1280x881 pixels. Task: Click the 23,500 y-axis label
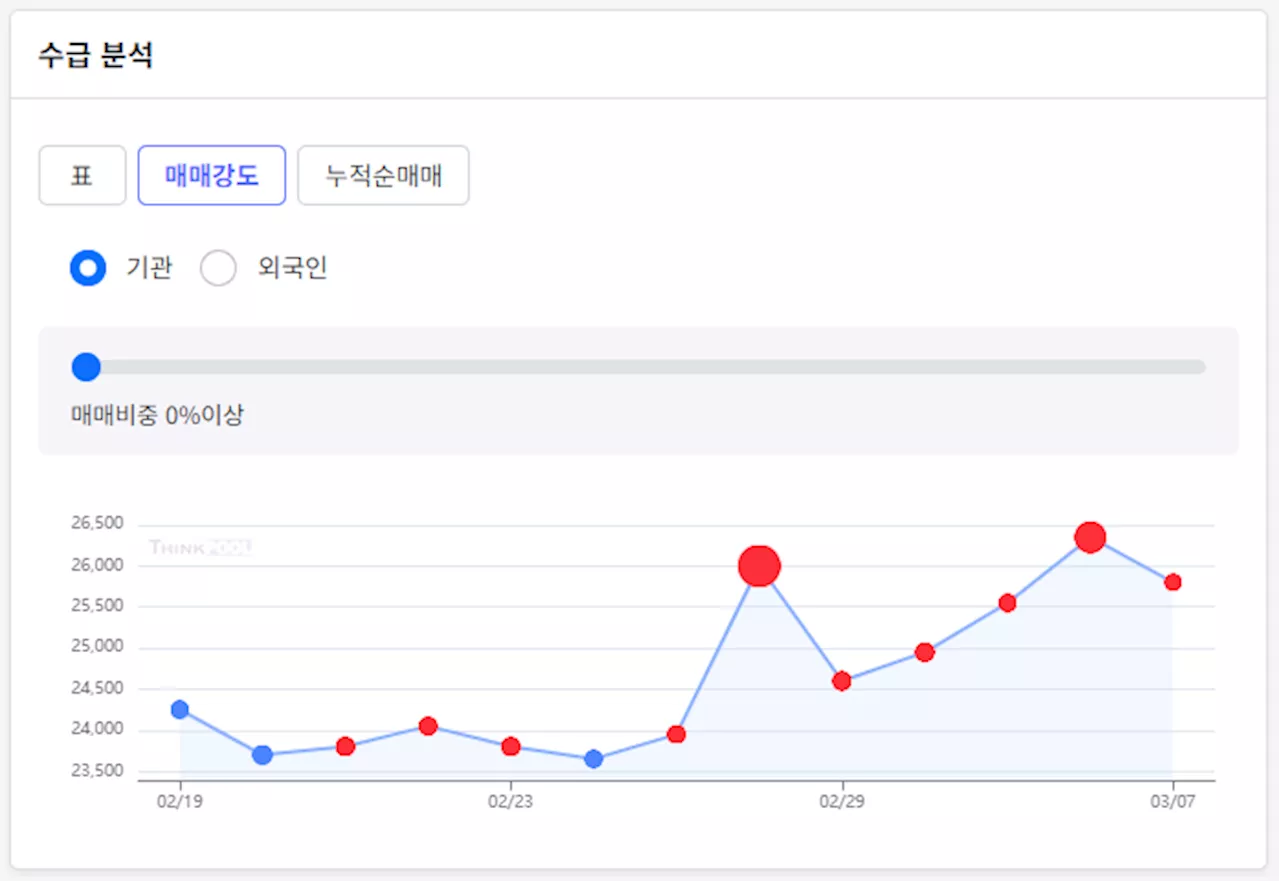[x=97, y=770]
